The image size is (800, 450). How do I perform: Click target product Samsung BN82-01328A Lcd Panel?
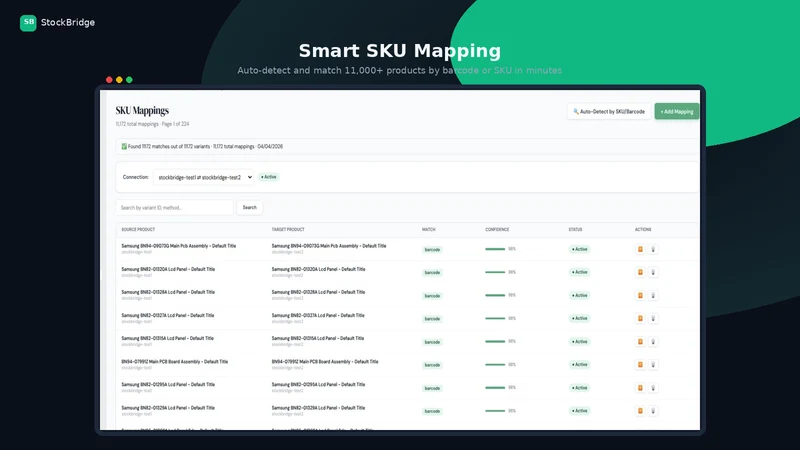[x=318, y=292]
